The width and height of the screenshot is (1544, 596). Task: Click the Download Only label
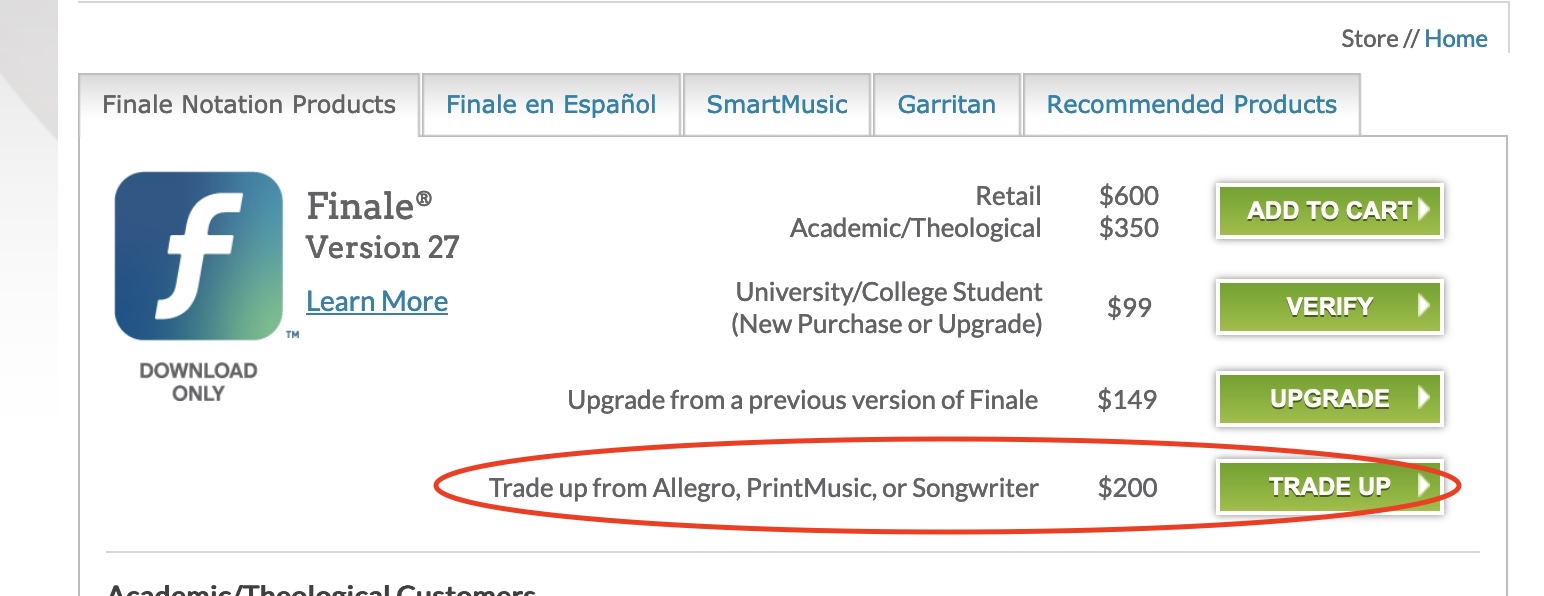198,382
